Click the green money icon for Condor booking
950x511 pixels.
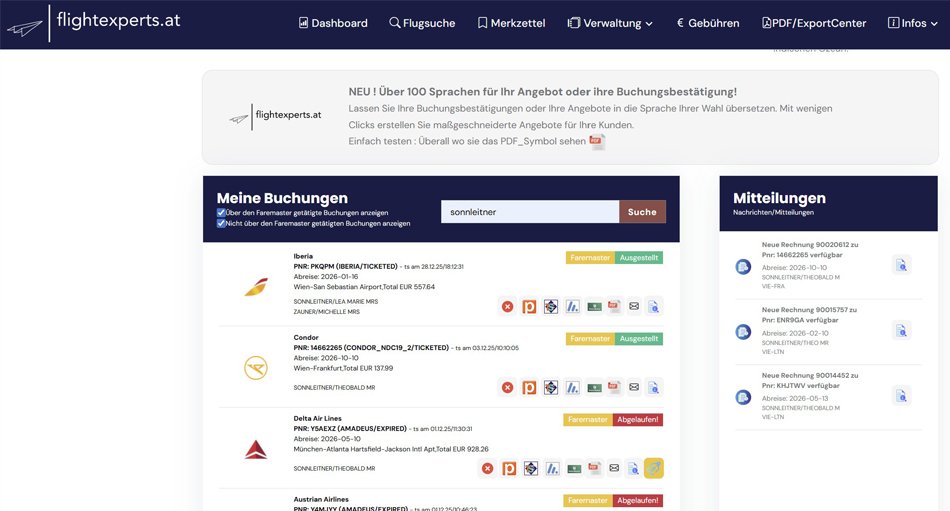coord(594,387)
